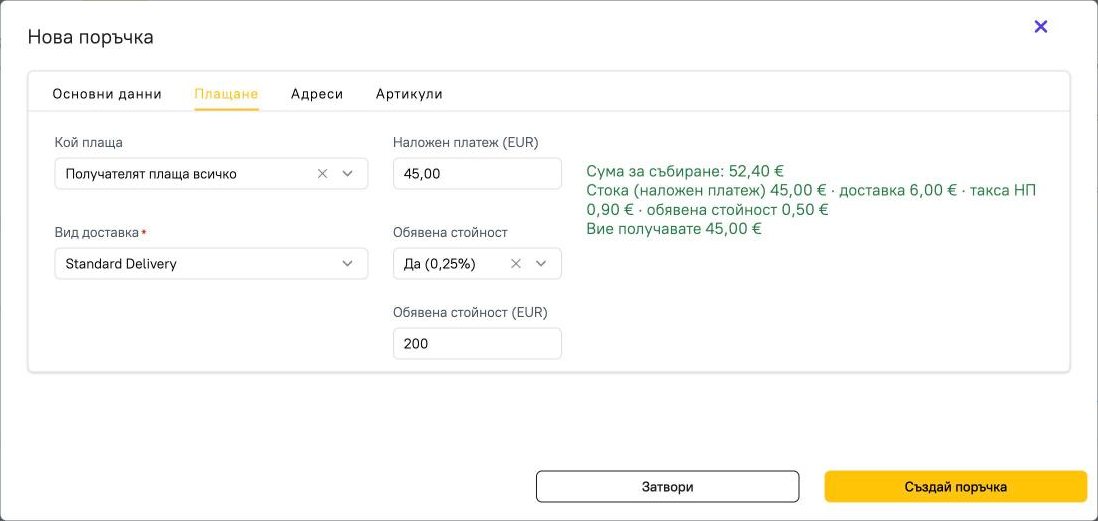The image size is (1098, 521).
Task: Clear the Кой плаща selection
Action: (x=322, y=174)
